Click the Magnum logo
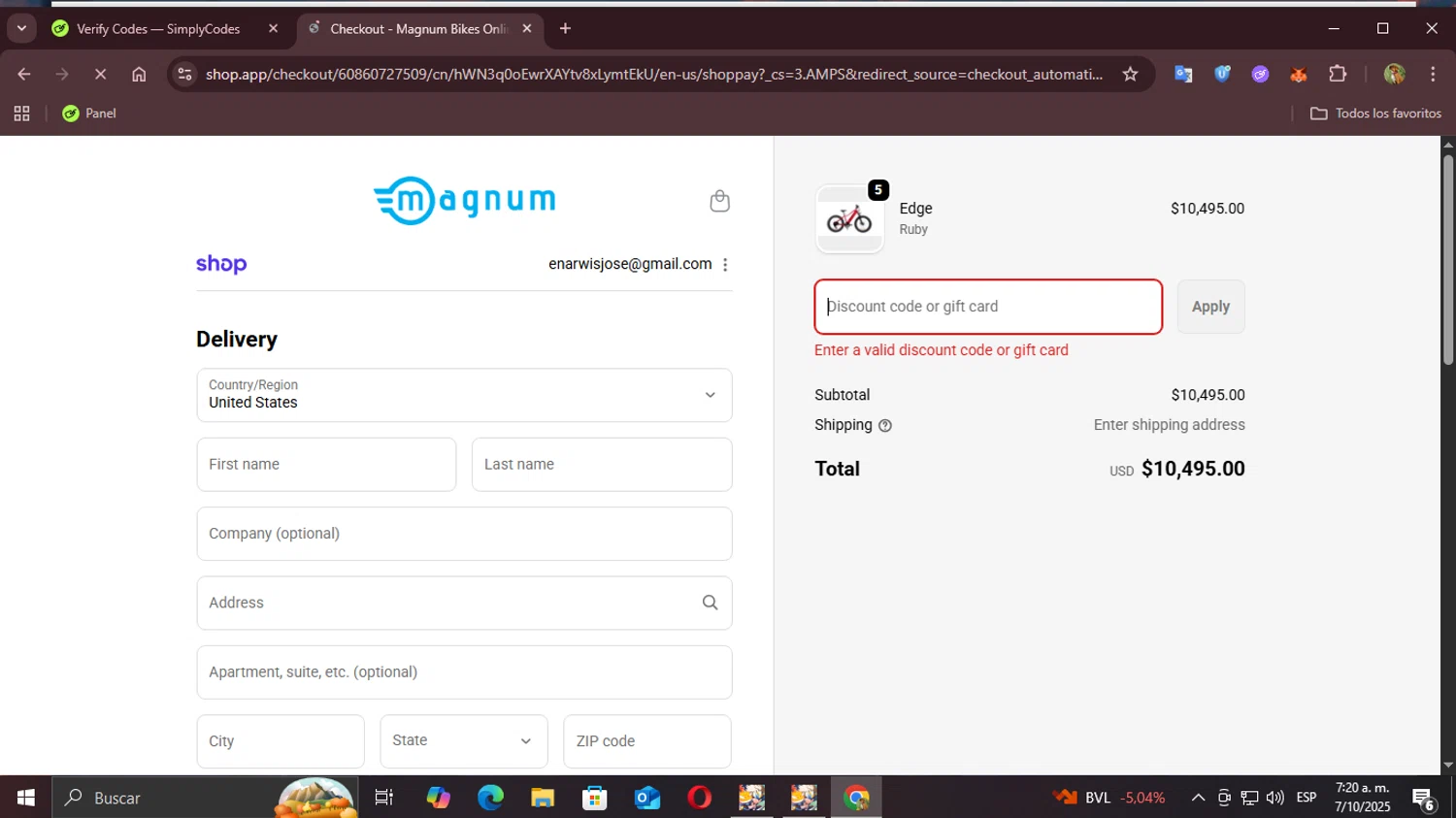 [464, 201]
